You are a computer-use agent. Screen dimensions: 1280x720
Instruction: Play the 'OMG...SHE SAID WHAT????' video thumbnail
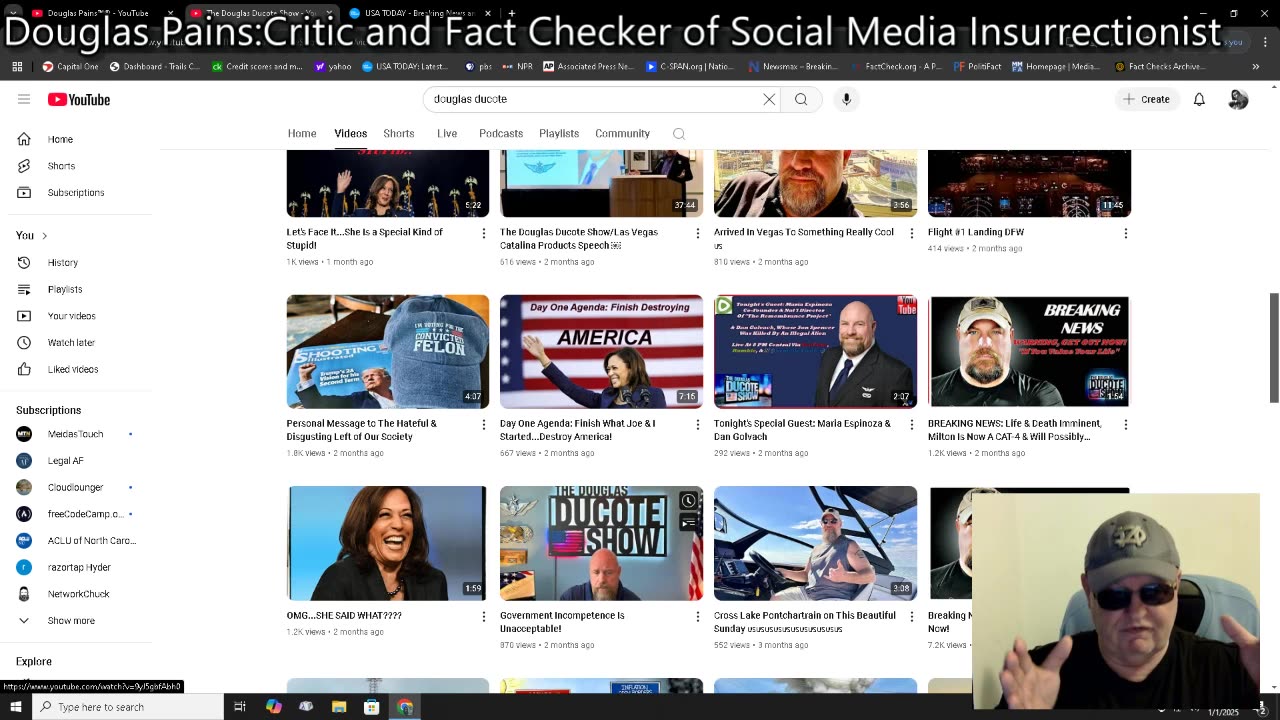(388, 544)
